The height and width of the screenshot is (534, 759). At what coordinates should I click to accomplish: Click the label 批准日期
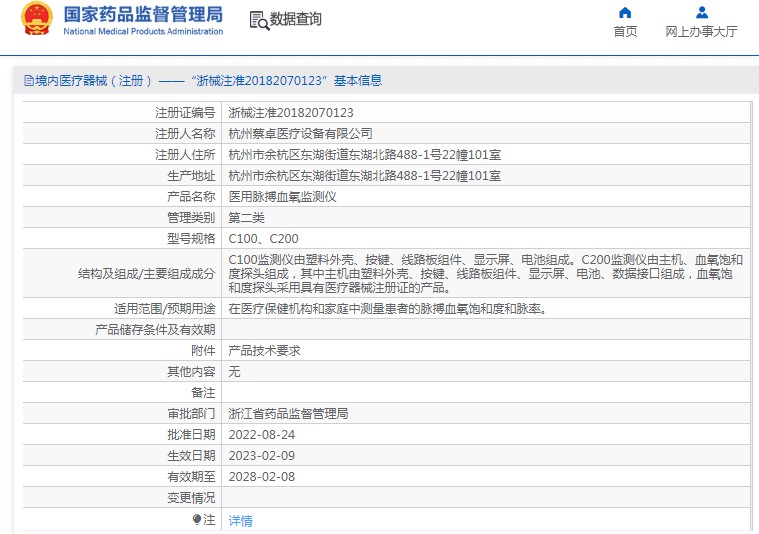[x=191, y=435]
